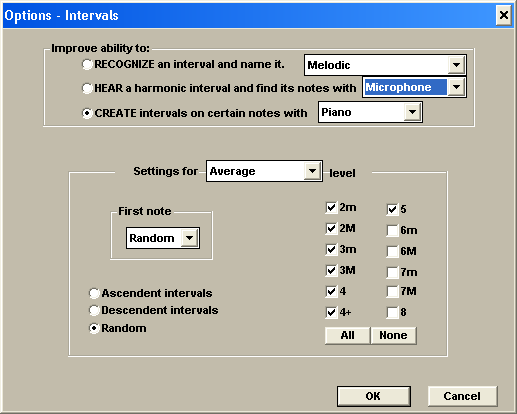This screenshot has width=517, height=414.
Task: Confirm settings with the OK button
Action: point(373,396)
